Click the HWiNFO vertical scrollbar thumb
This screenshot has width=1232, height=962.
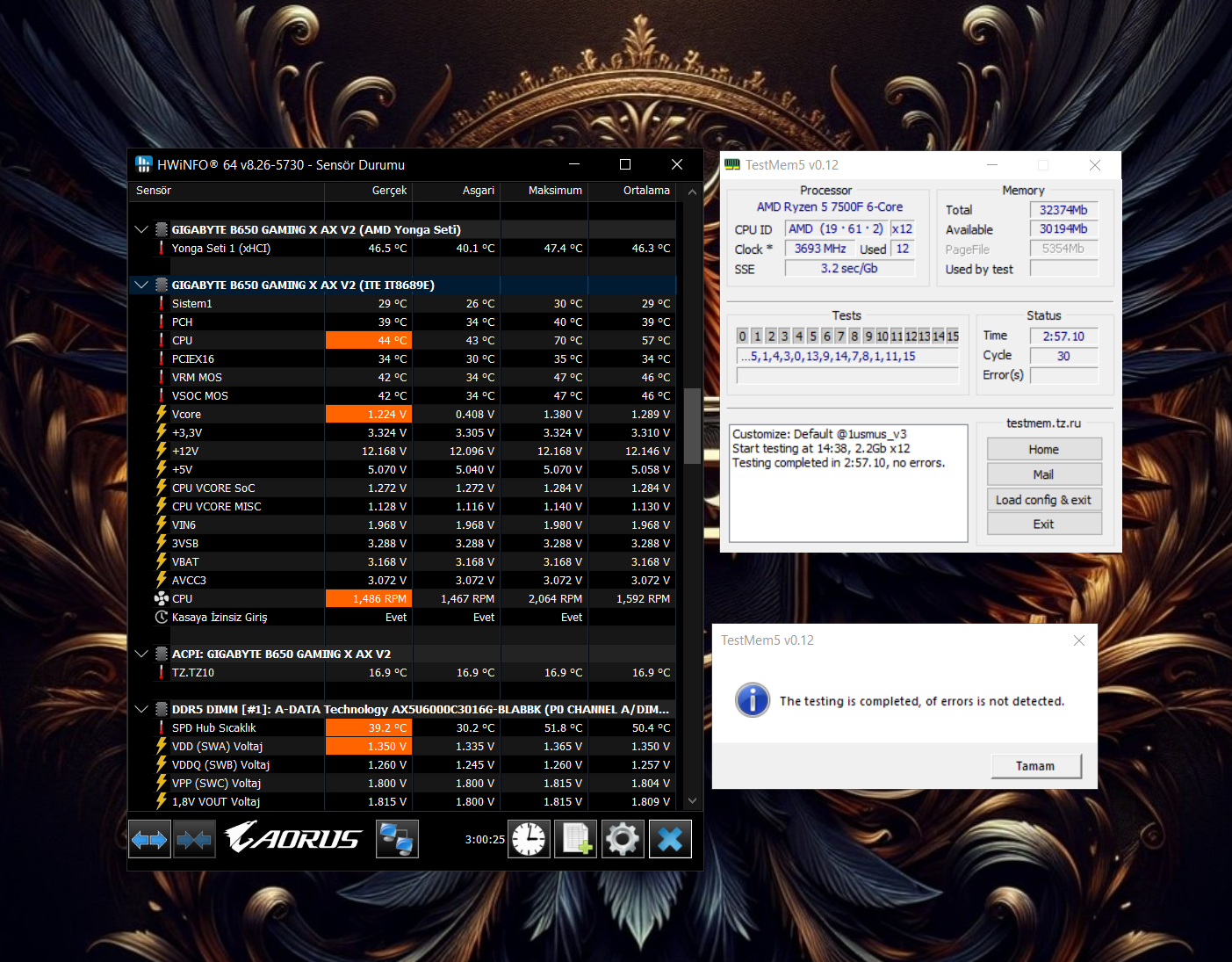(692, 425)
